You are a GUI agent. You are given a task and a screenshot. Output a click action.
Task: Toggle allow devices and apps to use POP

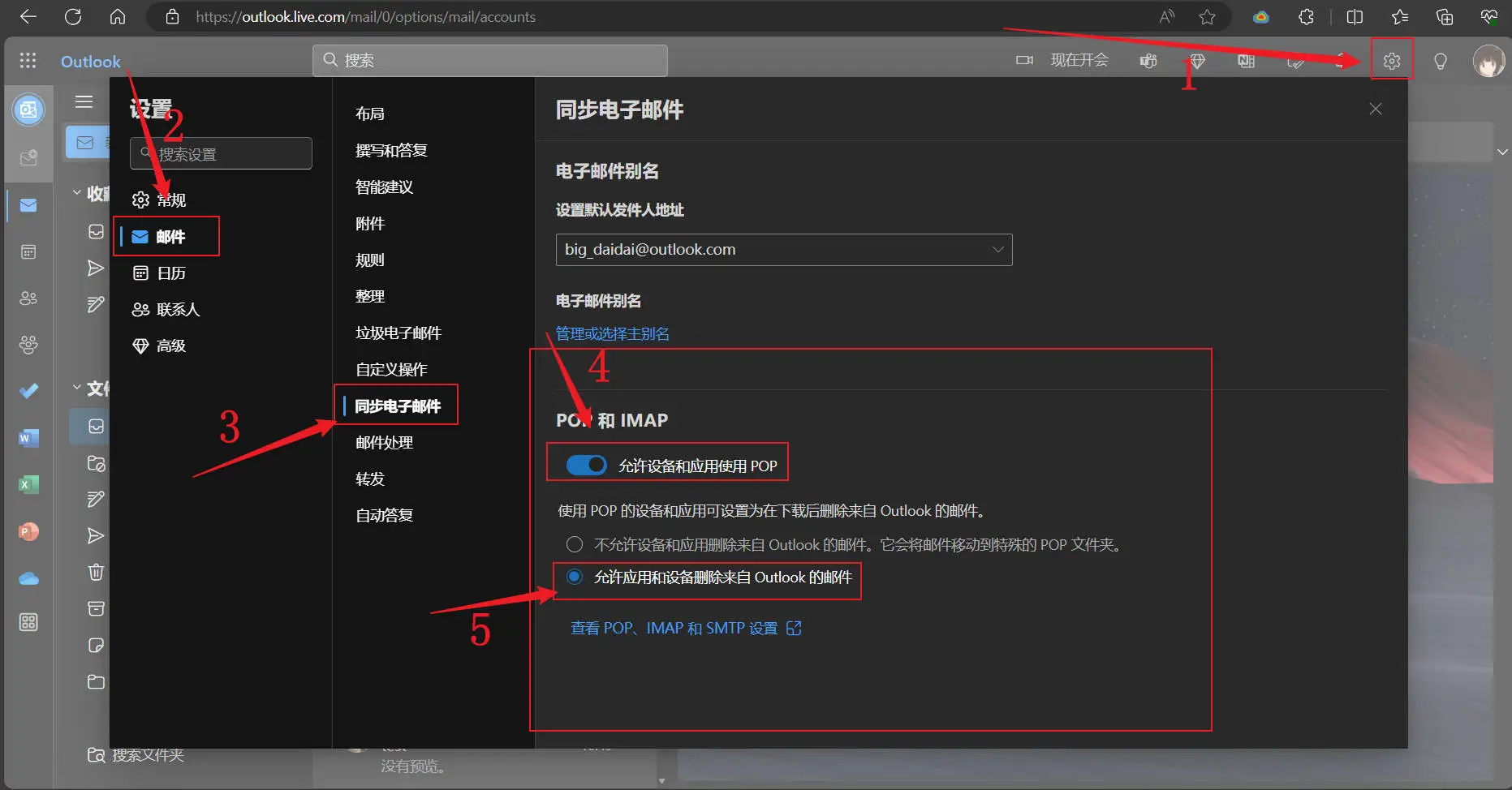[x=586, y=466]
